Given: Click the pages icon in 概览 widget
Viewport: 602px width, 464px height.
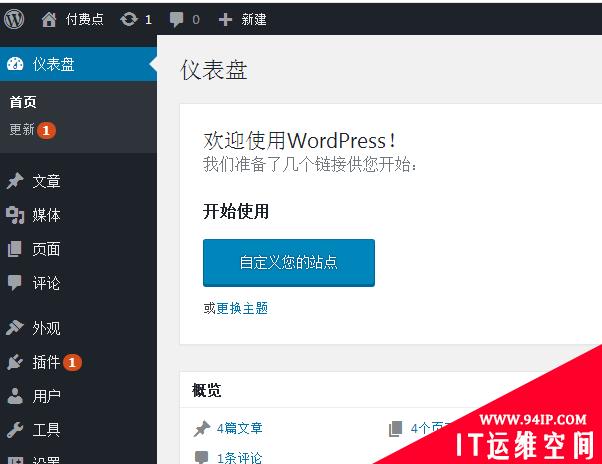Looking at the screenshot, I should (x=396, y=429).
